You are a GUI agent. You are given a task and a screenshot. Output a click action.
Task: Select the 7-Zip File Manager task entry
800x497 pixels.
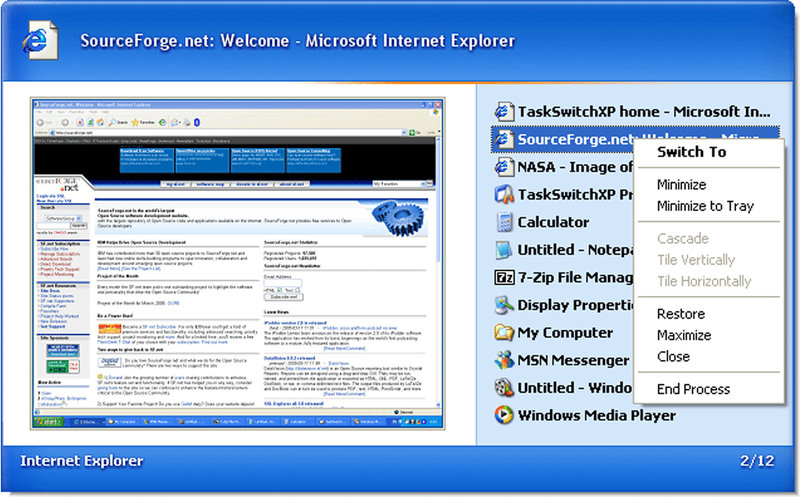coord(562,277)
